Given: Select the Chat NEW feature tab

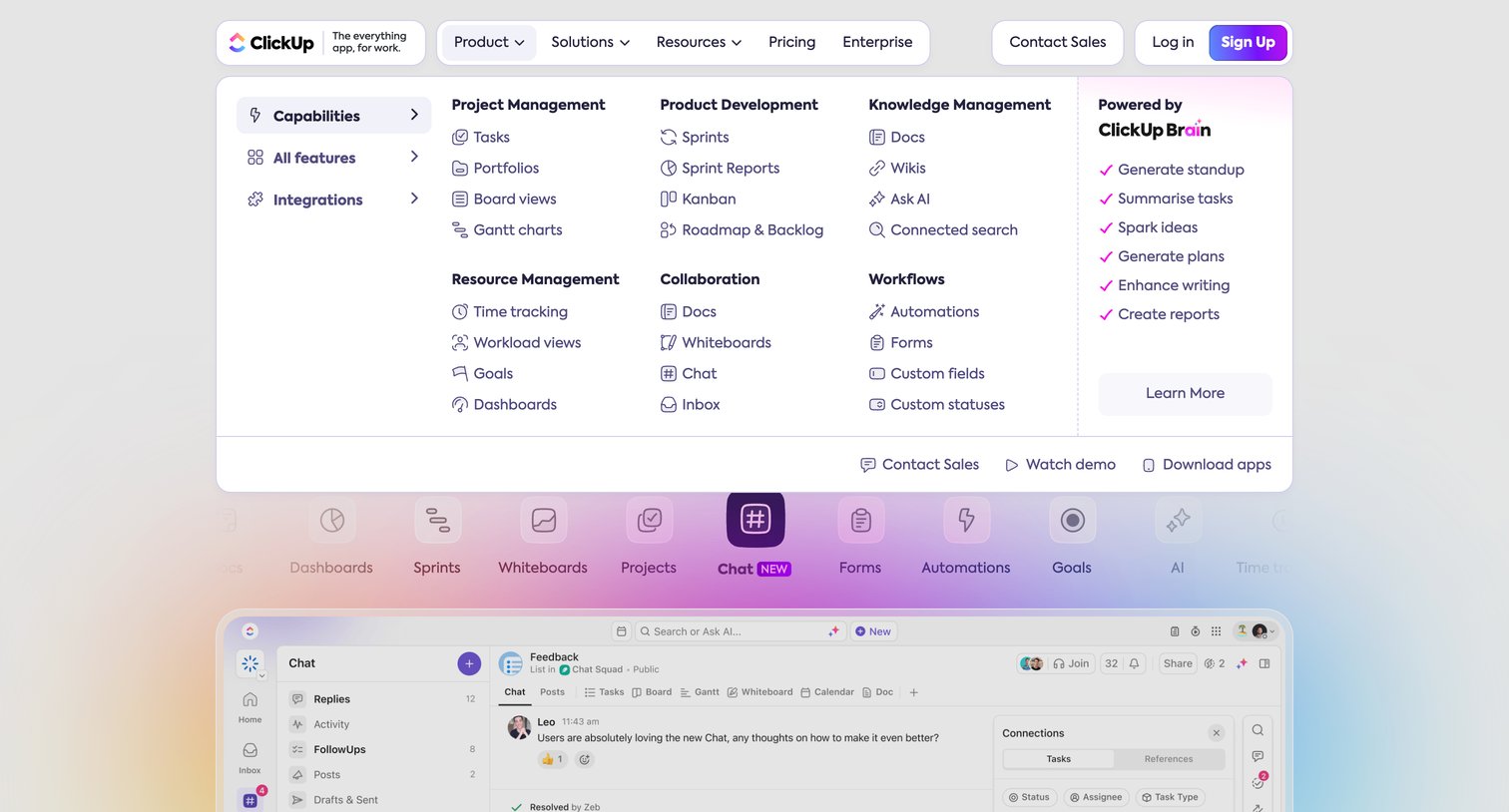Looking at the screenshot, I should tap(754, 536).
